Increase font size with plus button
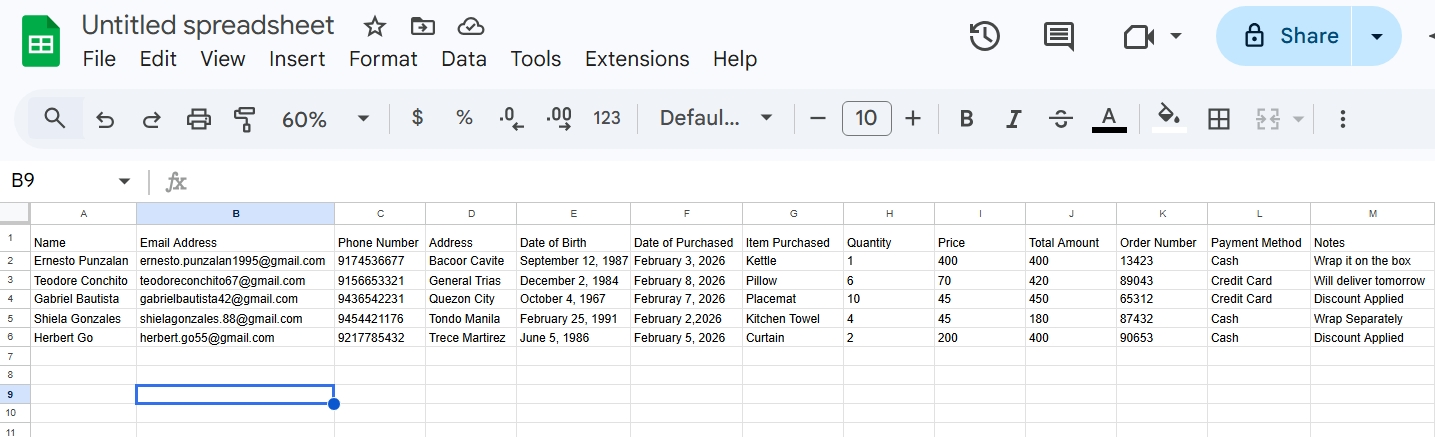 (x=913, y=118)
